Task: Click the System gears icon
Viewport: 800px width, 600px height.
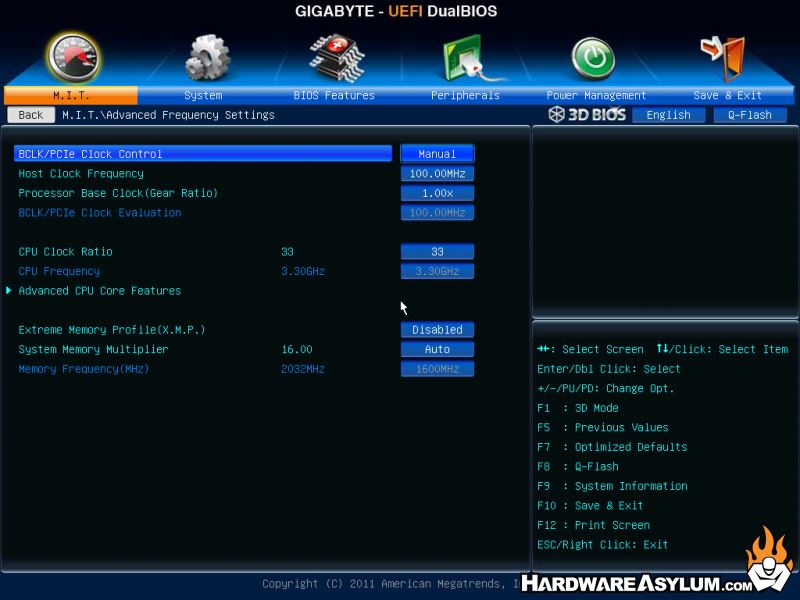Action: tap(207, 58)
